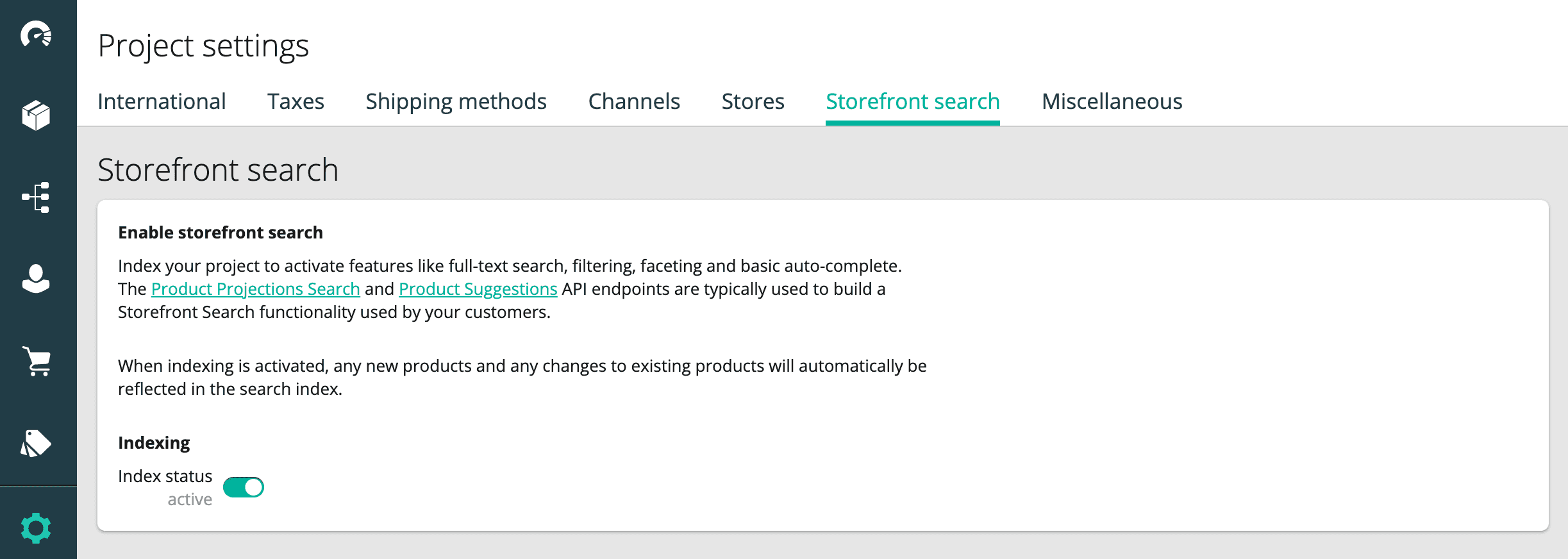
Task: Open the Product Suggestions link
Action: 478,289
